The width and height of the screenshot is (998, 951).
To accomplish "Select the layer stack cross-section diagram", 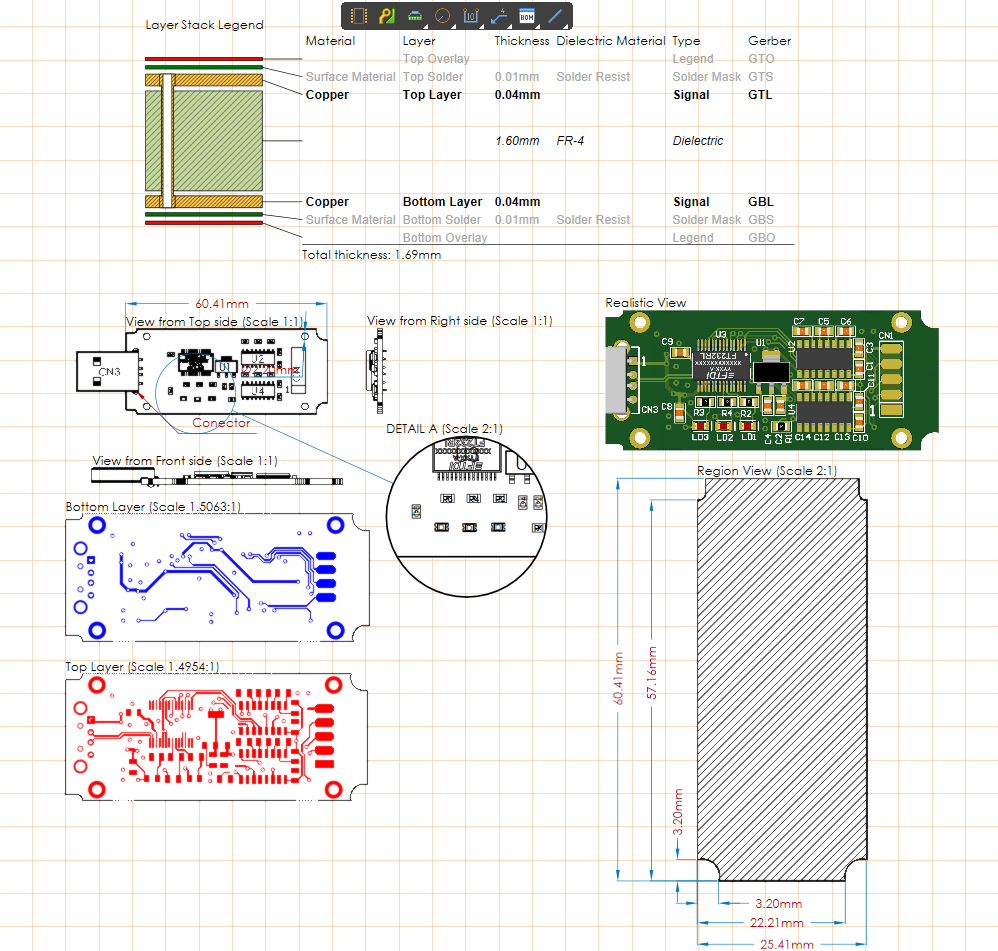I will coord(204,141).
